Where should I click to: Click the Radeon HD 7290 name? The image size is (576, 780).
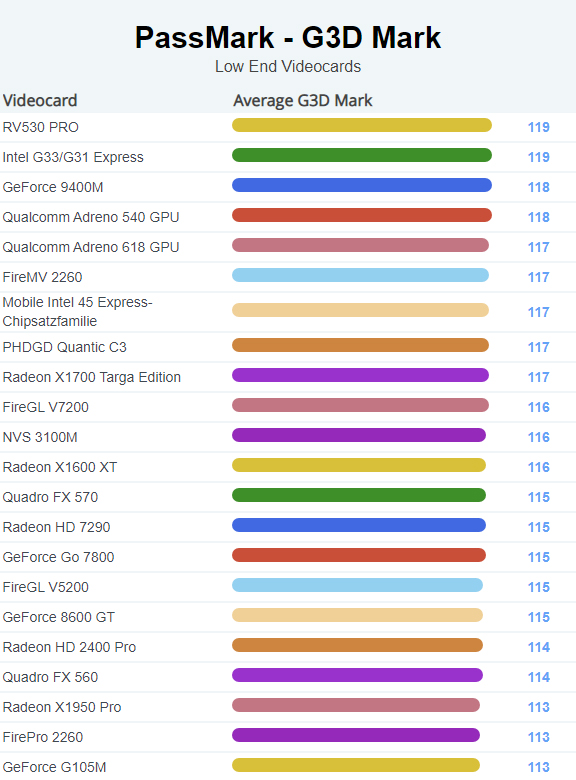pos(56,527)
